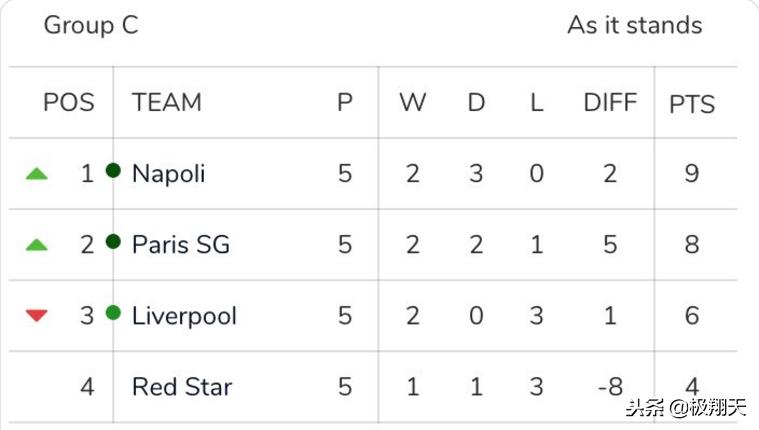Sort by the DIFF column header
The height and width of the screenshot is (430, 759).
tap(610, 102)
